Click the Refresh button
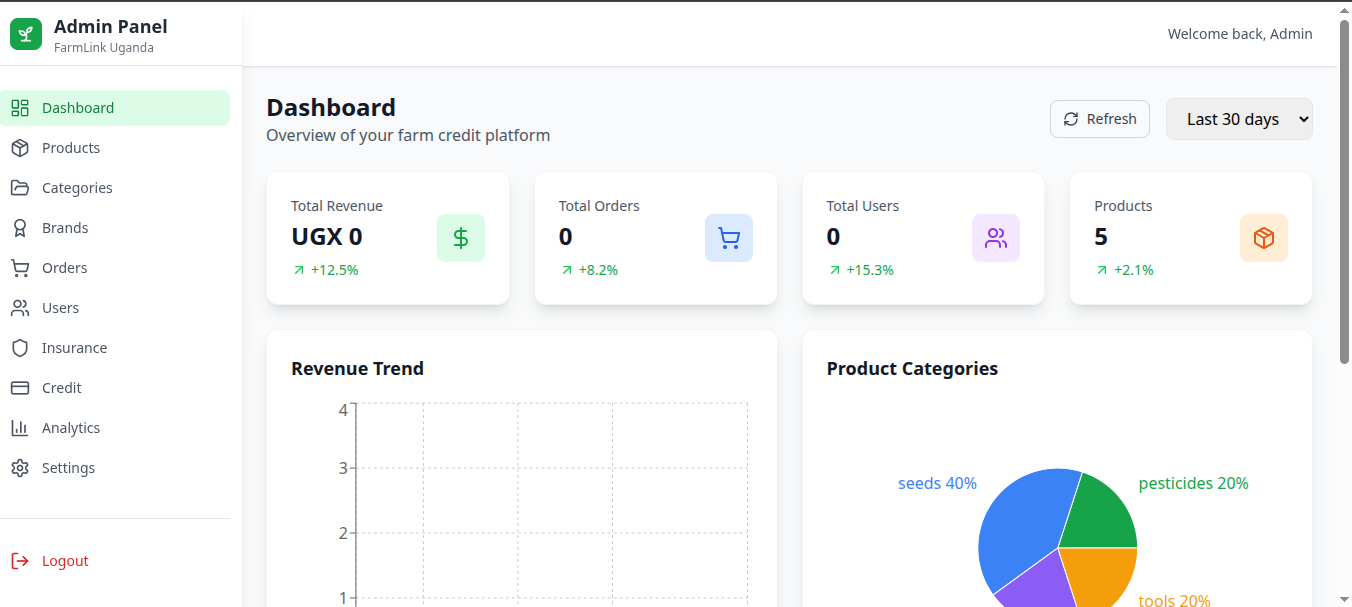This screenshot has height=607, width=1352. (1100, 119)
